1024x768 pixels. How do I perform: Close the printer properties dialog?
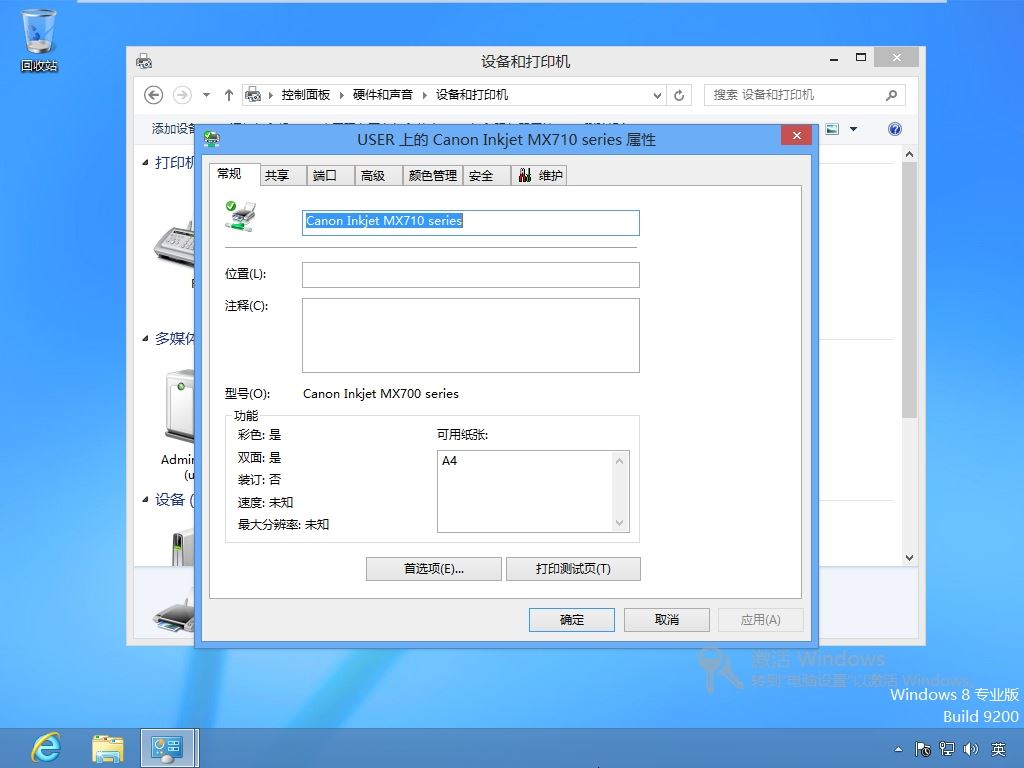797,135
